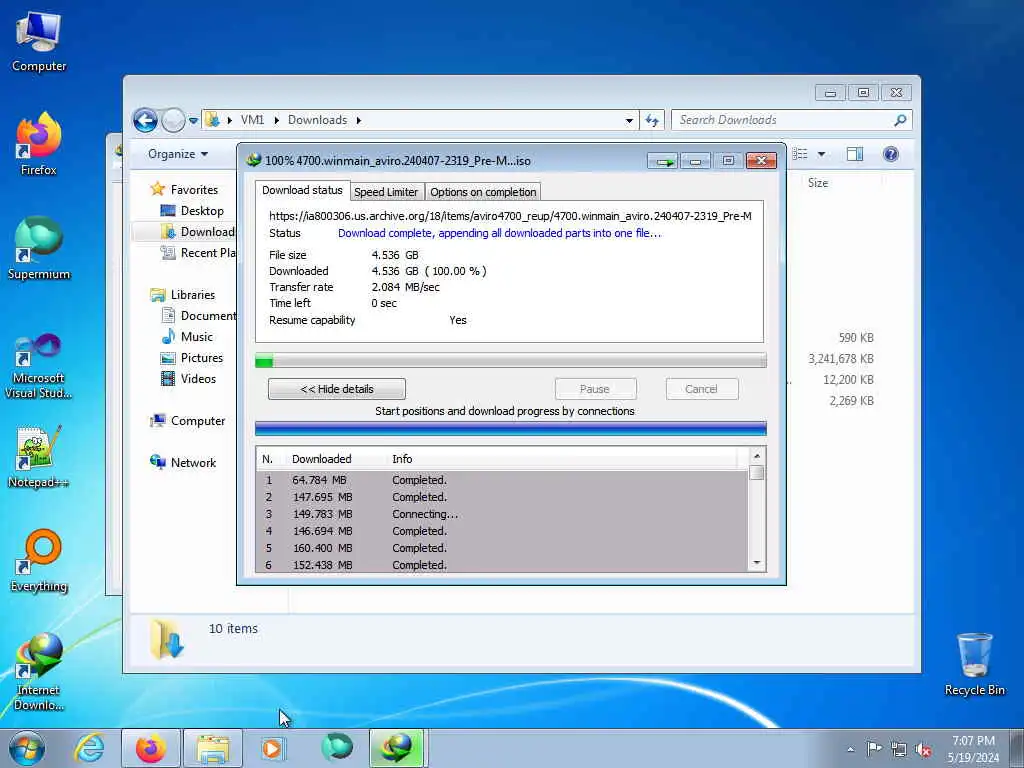Click the volume muted tray icon
The width and height of the screenshot is (1024, 768).
tap(923, 750)
